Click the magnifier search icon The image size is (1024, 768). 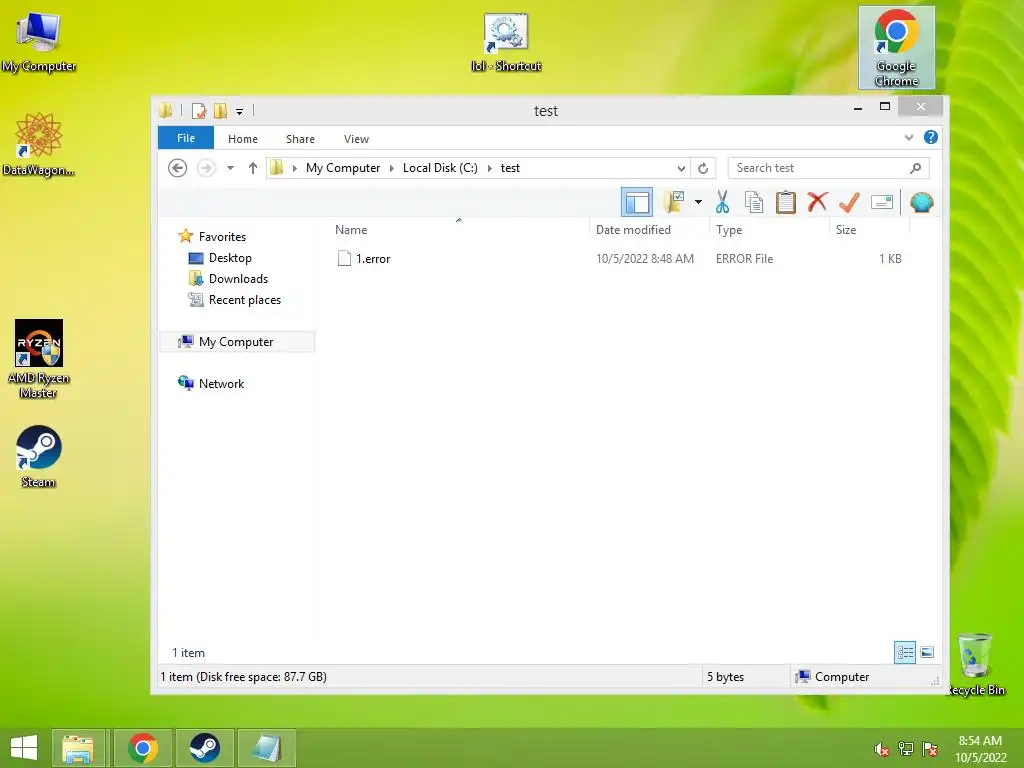click(x=916, y=168)
